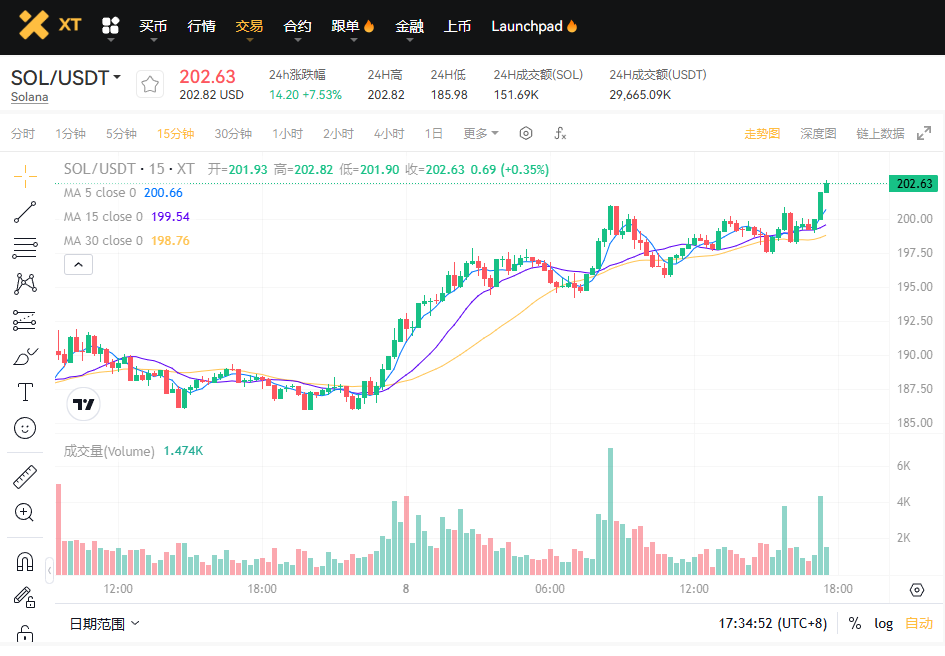Switch to 1日 interval
This screenshot has width=945, height=656.
coord(433,133)
